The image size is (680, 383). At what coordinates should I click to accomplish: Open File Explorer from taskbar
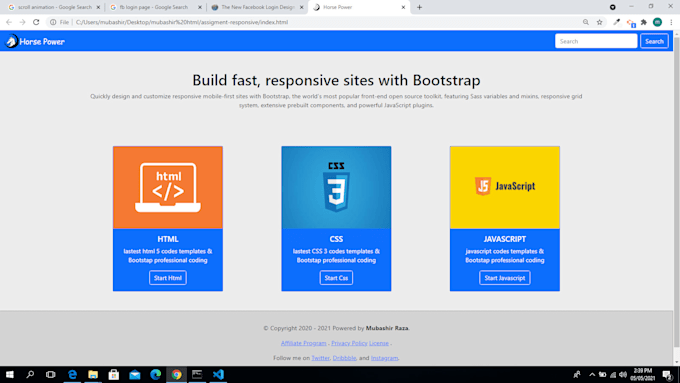(93, 374)
